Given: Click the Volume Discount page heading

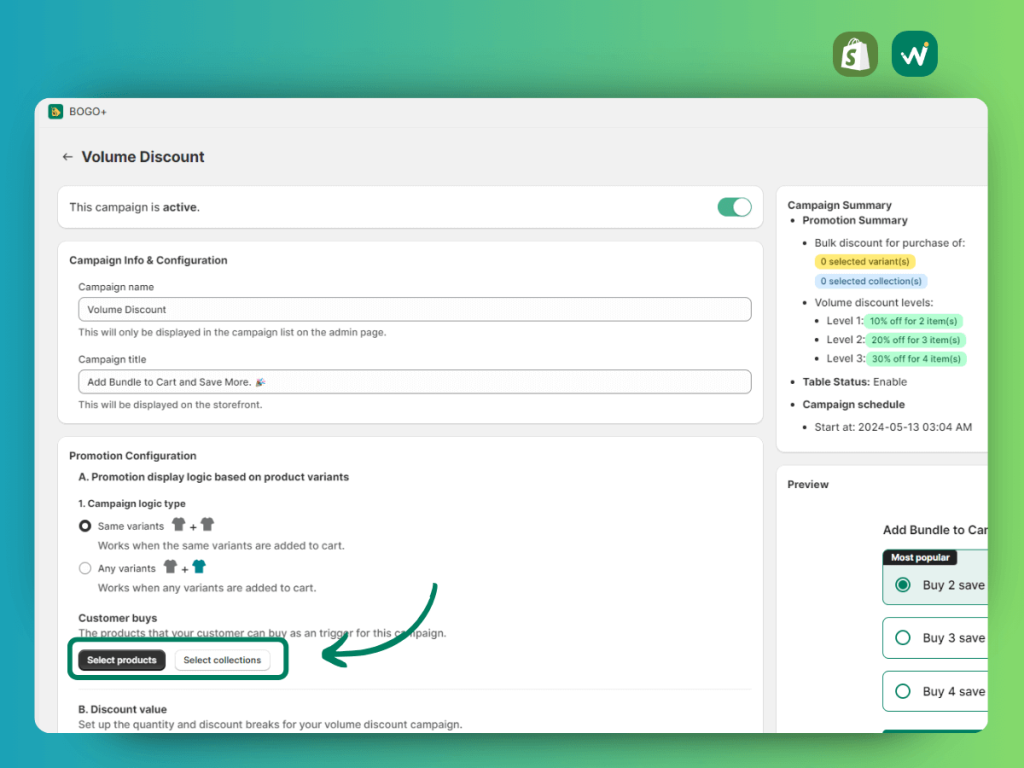Looking at the screenshot, I should 143,157.
